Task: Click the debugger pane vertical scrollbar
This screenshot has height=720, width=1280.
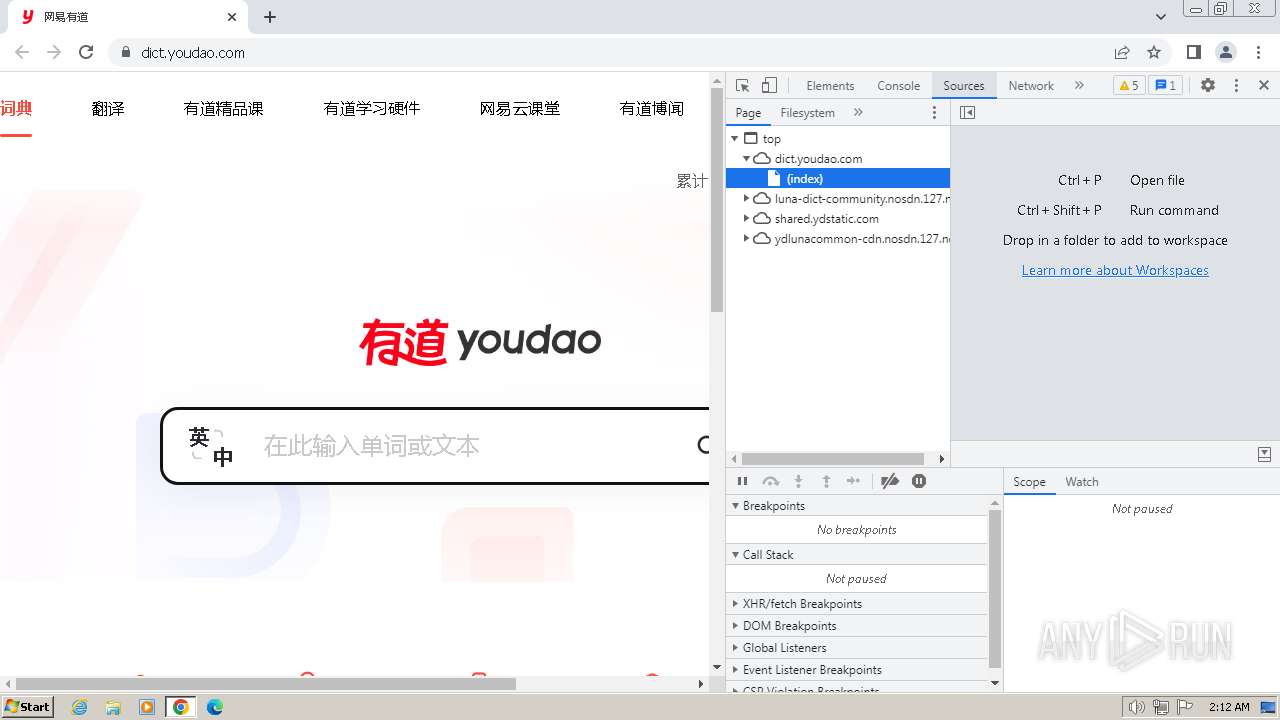Action: coord(994,588)
